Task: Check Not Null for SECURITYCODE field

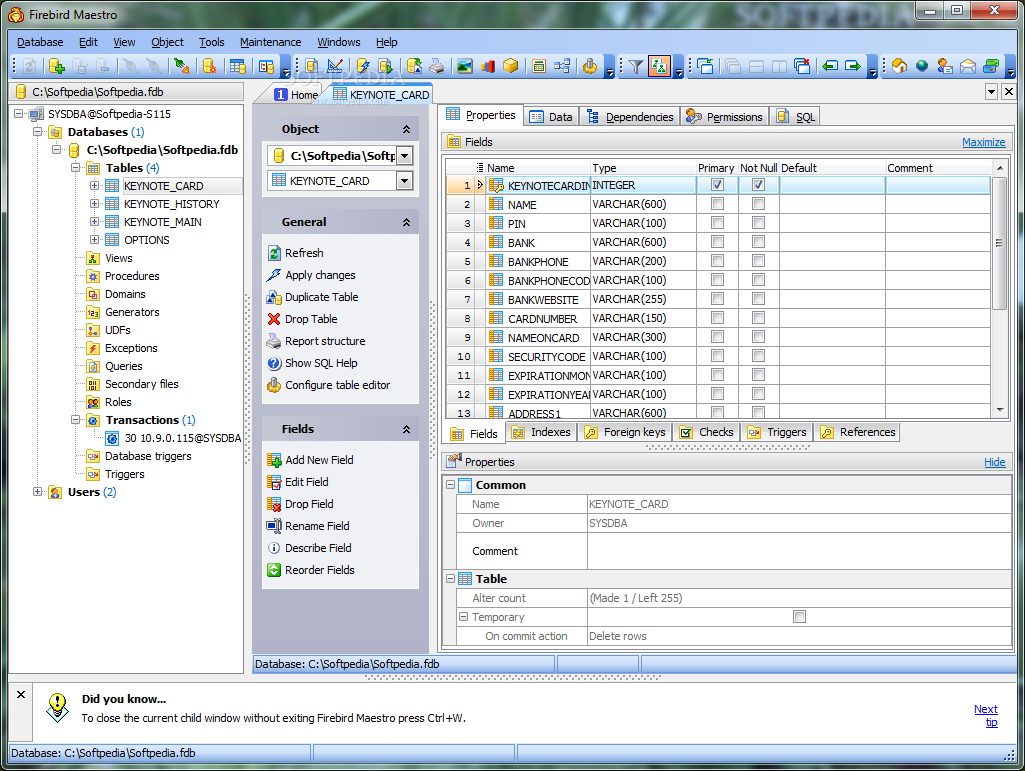Action: point(758,356)
